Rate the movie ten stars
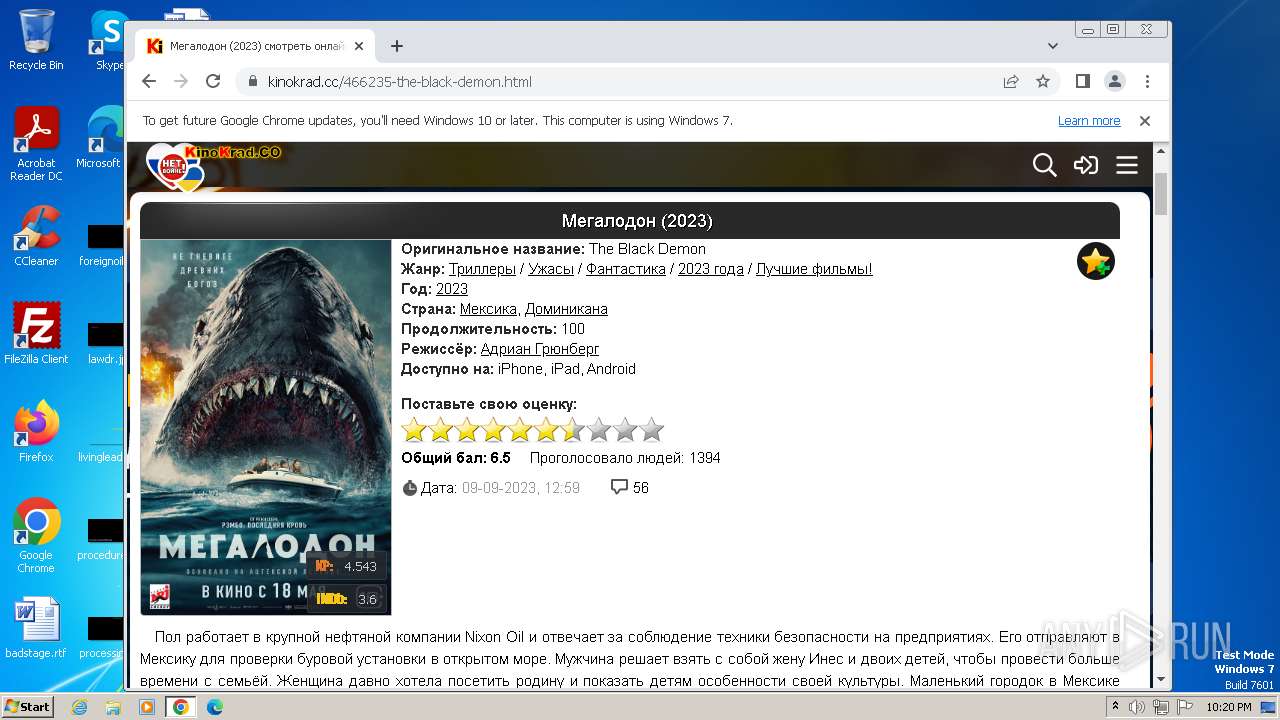Image resolution: width=1280 pixels, height=720 pixels. [x=651, y=430]
